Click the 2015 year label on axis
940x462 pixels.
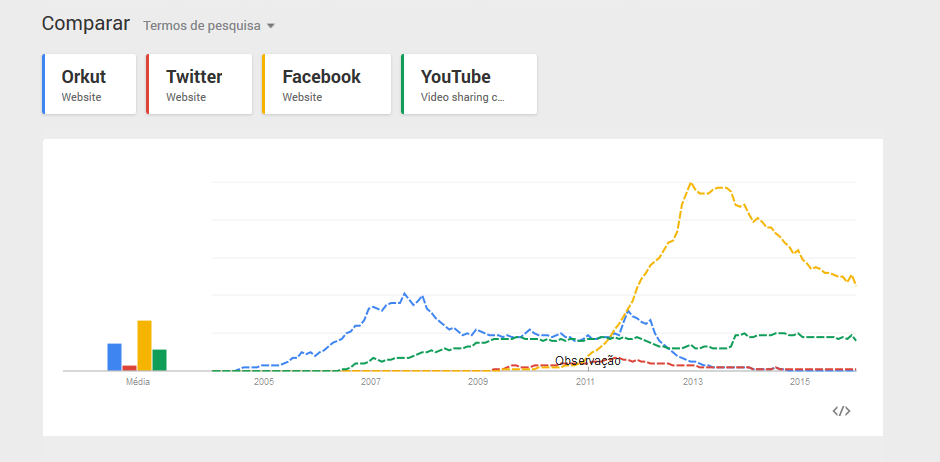pyautogui.click(x=800, y=382)
